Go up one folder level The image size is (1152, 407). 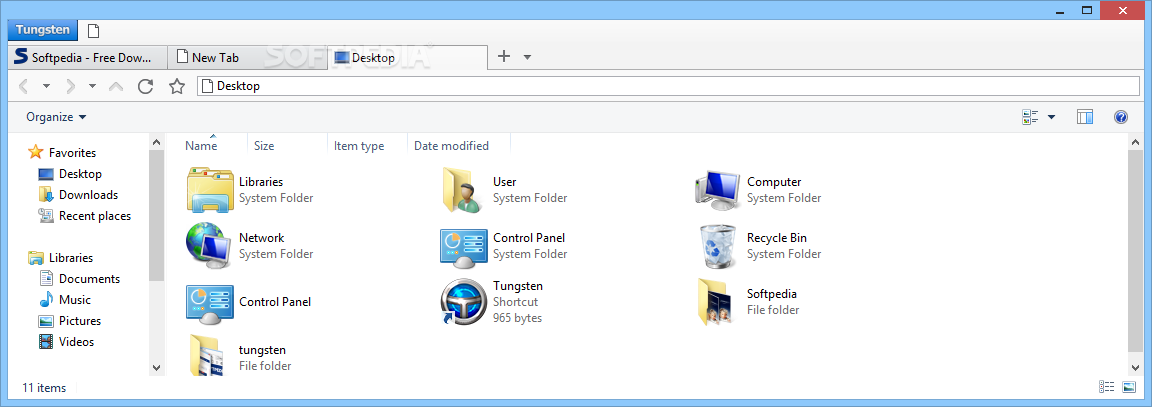116,87
